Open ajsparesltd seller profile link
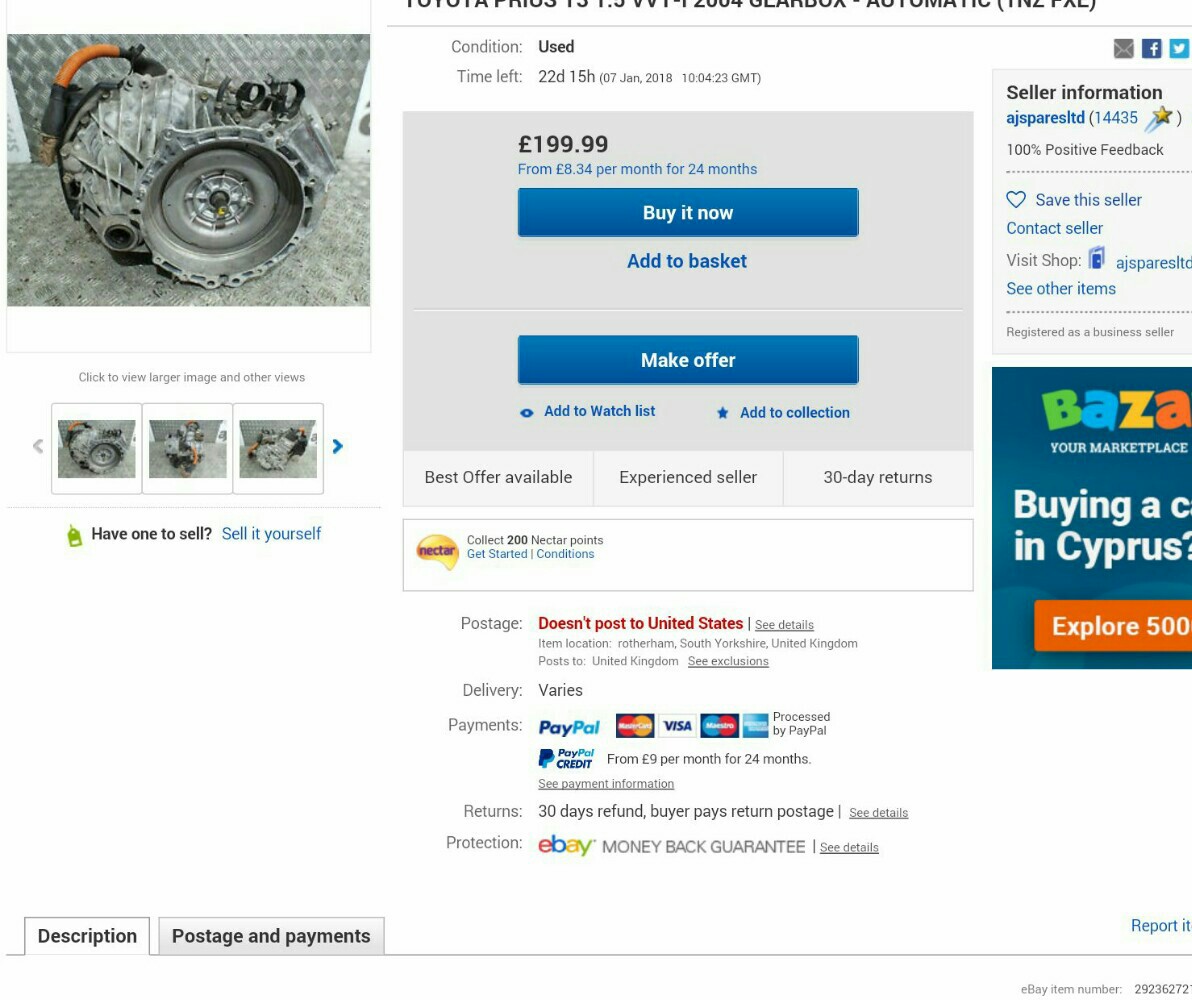This screenshot has width=1192, height=1000. pyautogui.click(x=1045, y=118)
